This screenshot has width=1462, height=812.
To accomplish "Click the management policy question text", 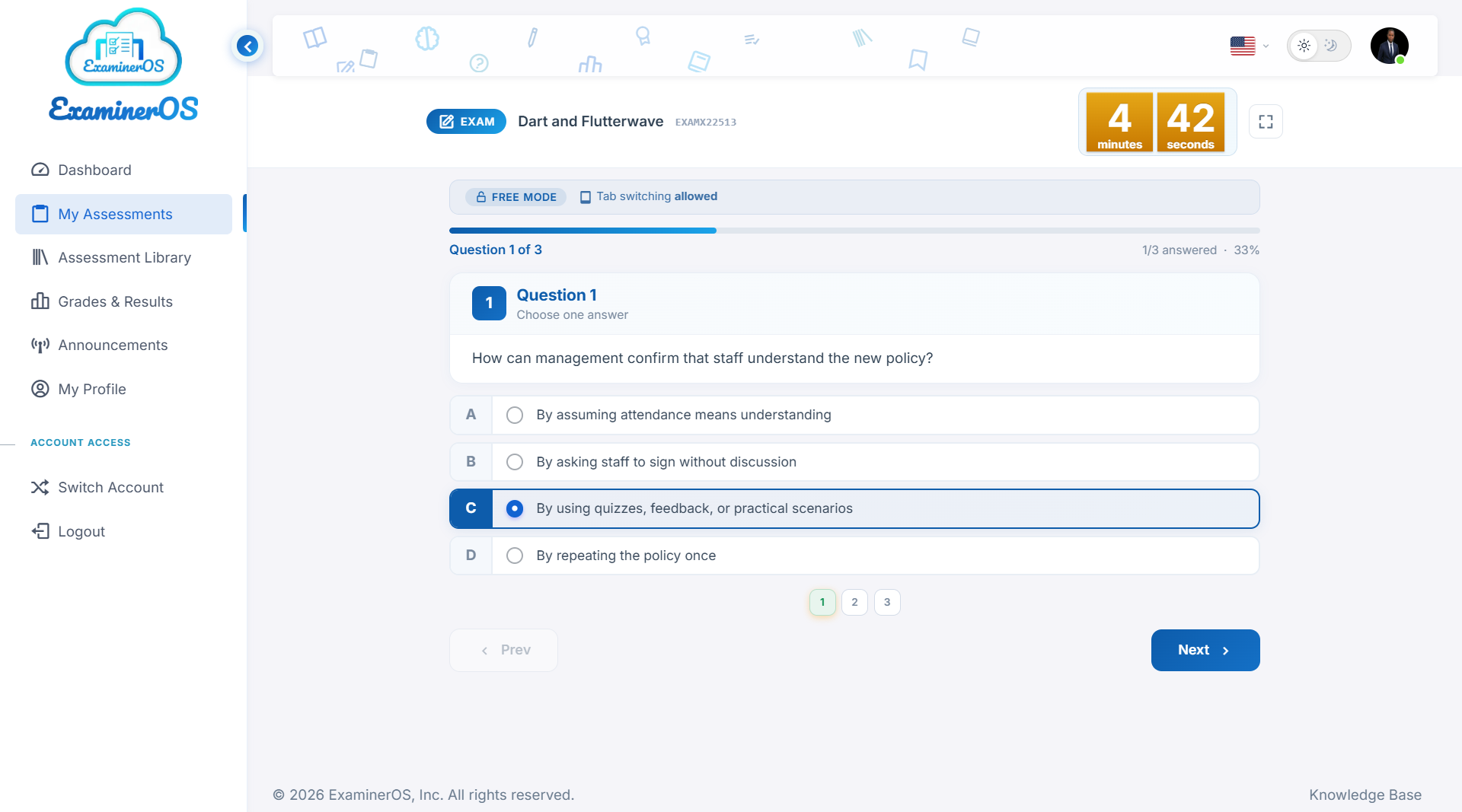I will (x=702, y=358).
